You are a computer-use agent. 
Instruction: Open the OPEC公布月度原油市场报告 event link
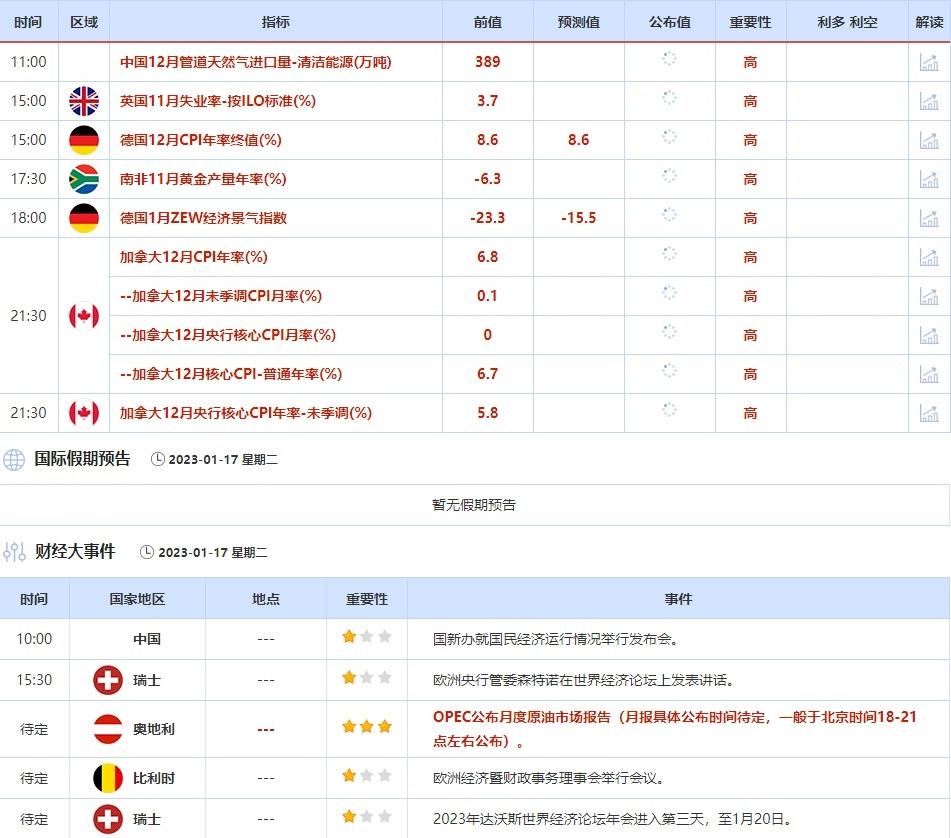click(x=675, y=729)
